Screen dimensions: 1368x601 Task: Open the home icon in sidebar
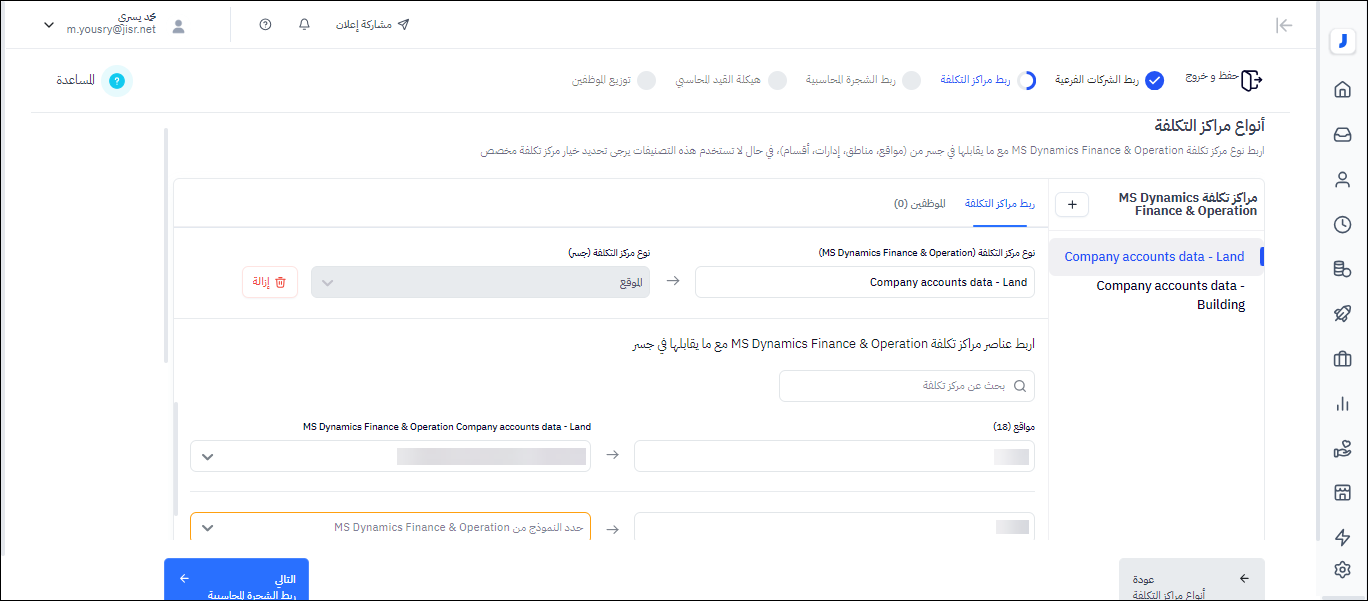coord(1342,90)
